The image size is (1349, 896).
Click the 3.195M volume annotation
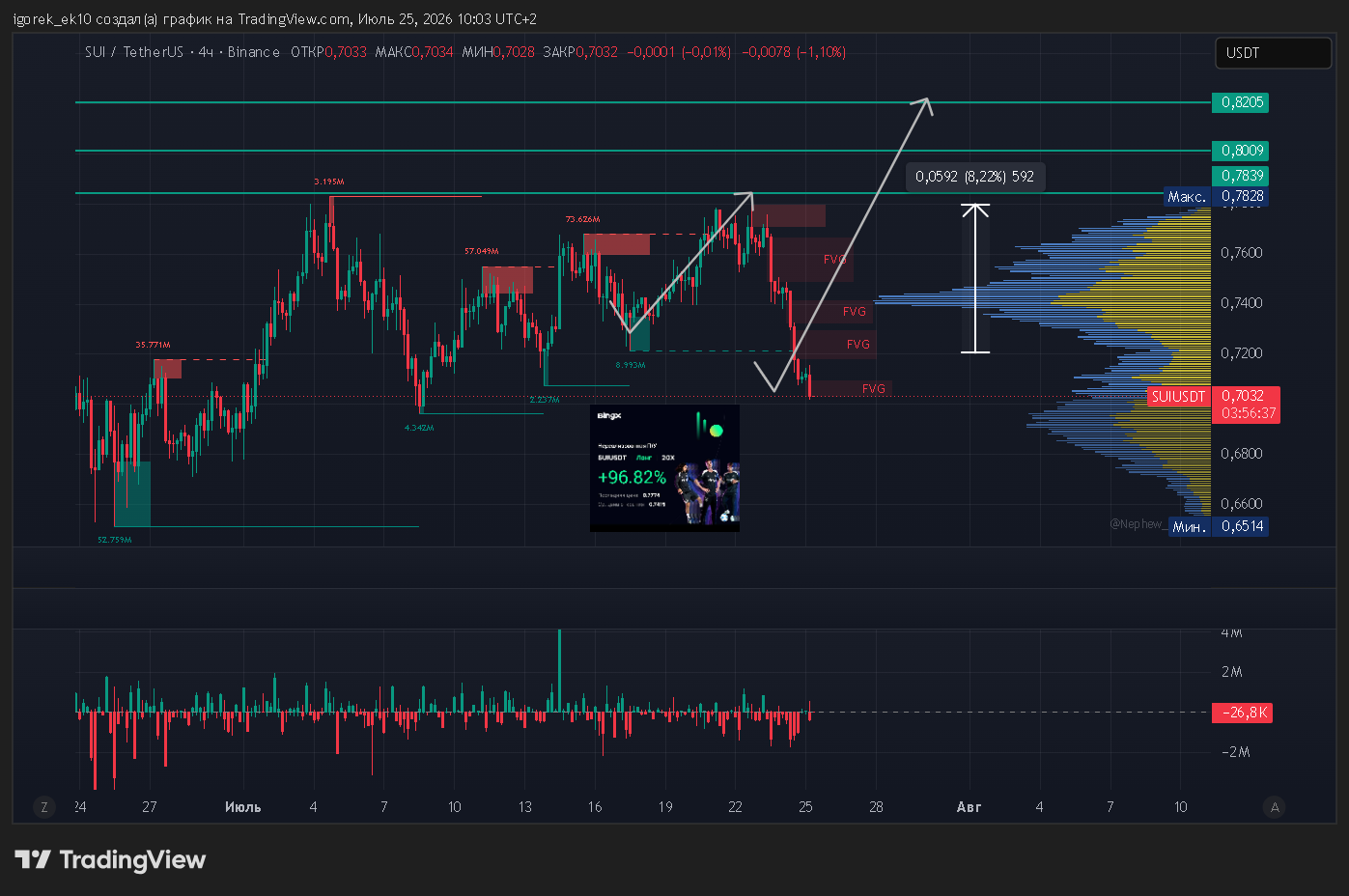click(329, 182)
